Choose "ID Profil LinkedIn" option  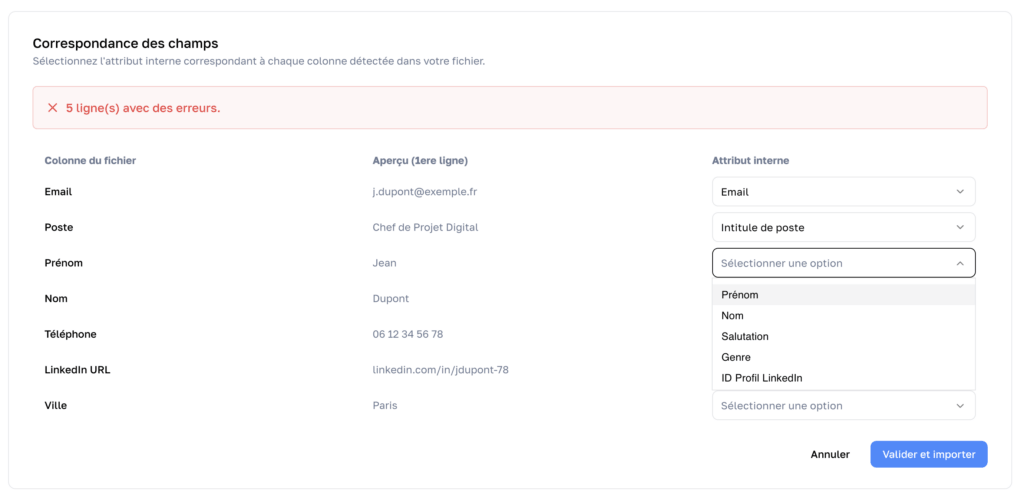pyautogui.click(x=762, y=378)
